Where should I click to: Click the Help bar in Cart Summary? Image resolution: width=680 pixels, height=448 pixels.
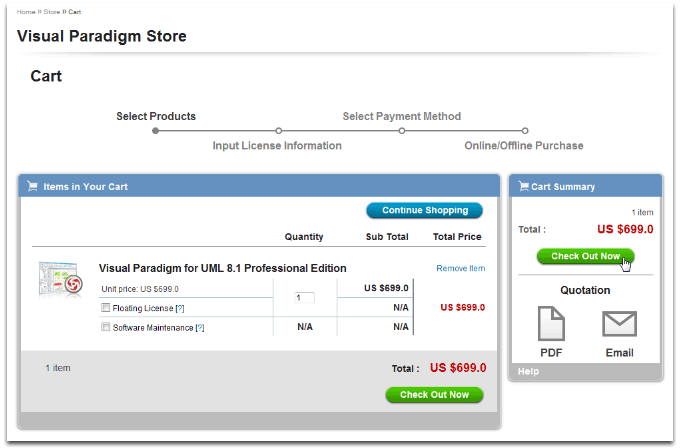click(x=585, y=372)
